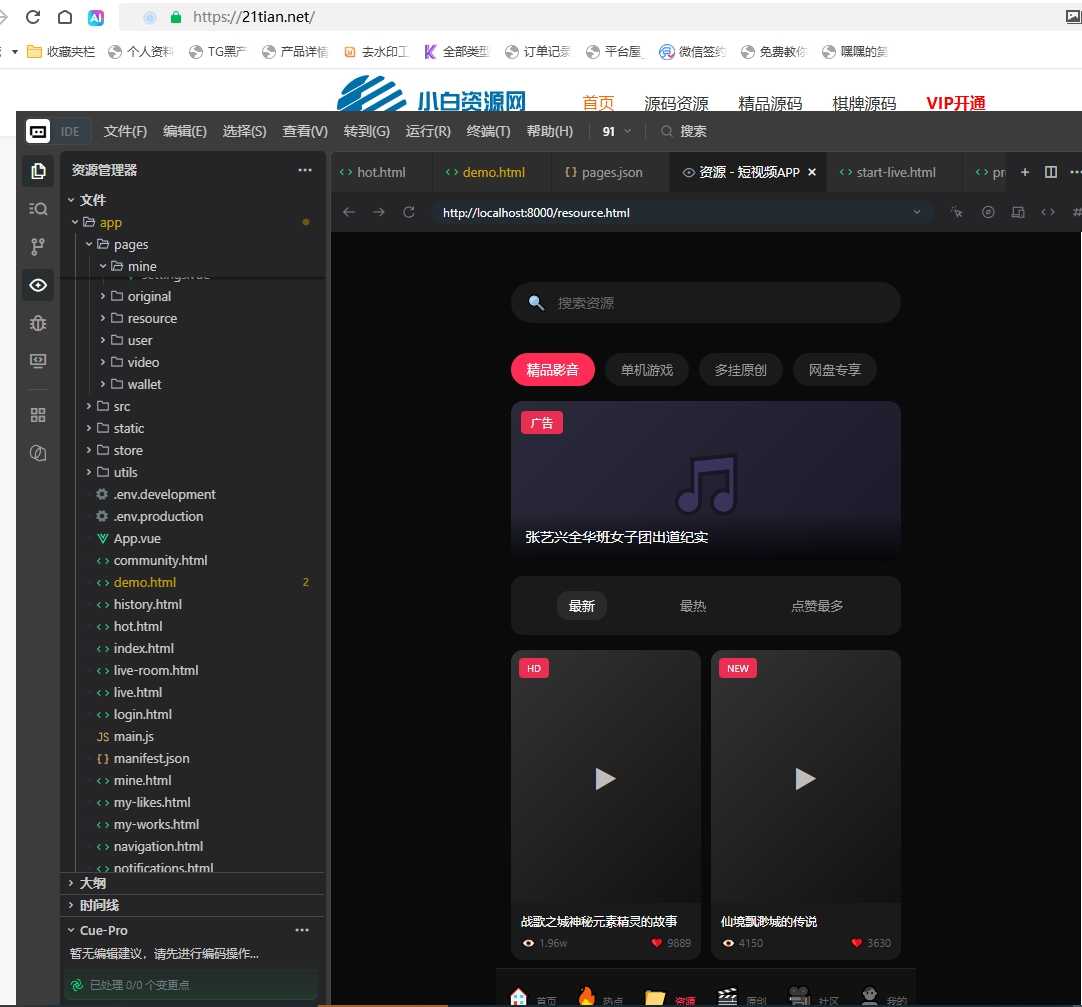
Task: Open the 终端(T) menu
Action: [489, 131]
